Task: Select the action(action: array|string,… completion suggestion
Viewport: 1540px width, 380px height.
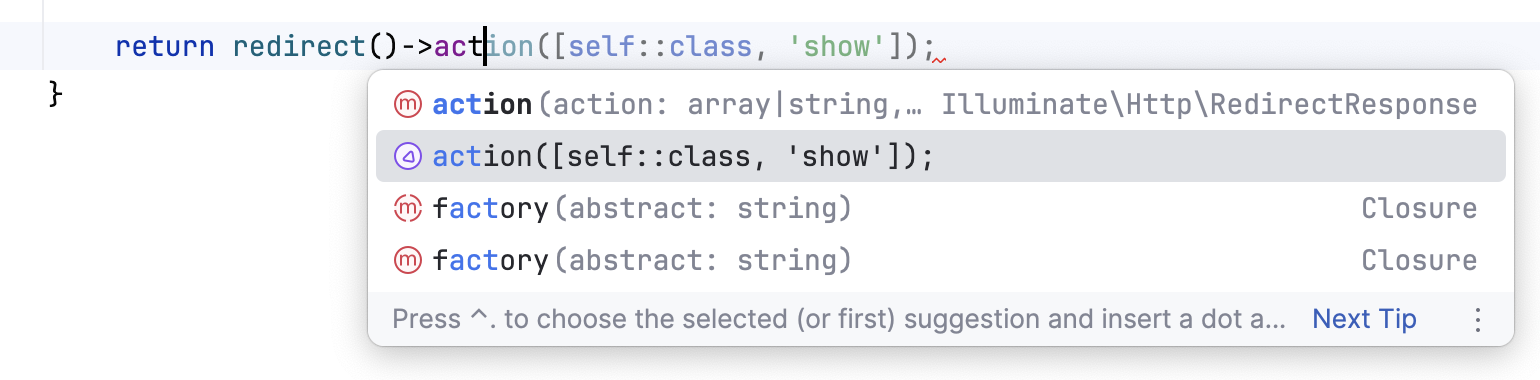Action: coord(940,104)
